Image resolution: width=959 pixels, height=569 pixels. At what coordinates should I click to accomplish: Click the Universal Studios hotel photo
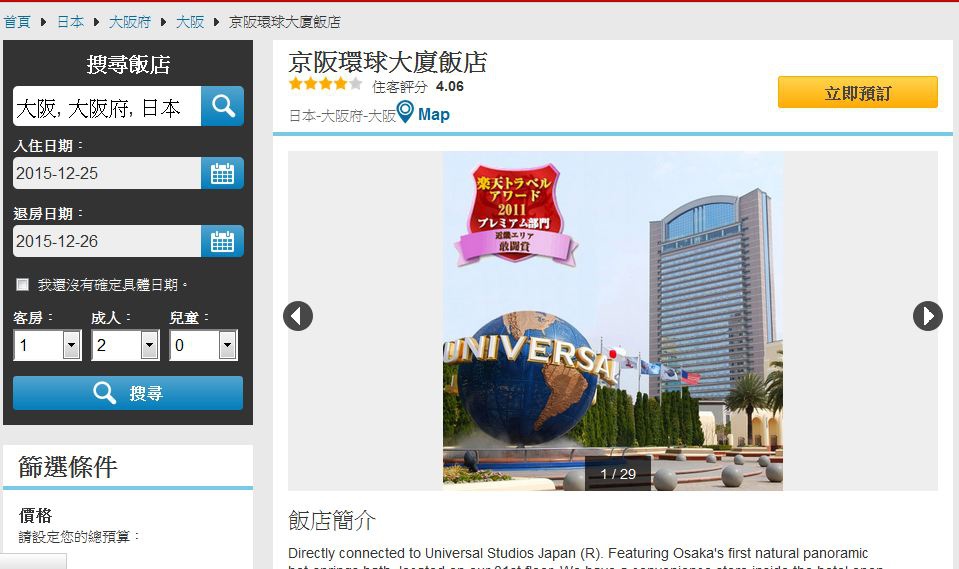[x=613, y=321]
